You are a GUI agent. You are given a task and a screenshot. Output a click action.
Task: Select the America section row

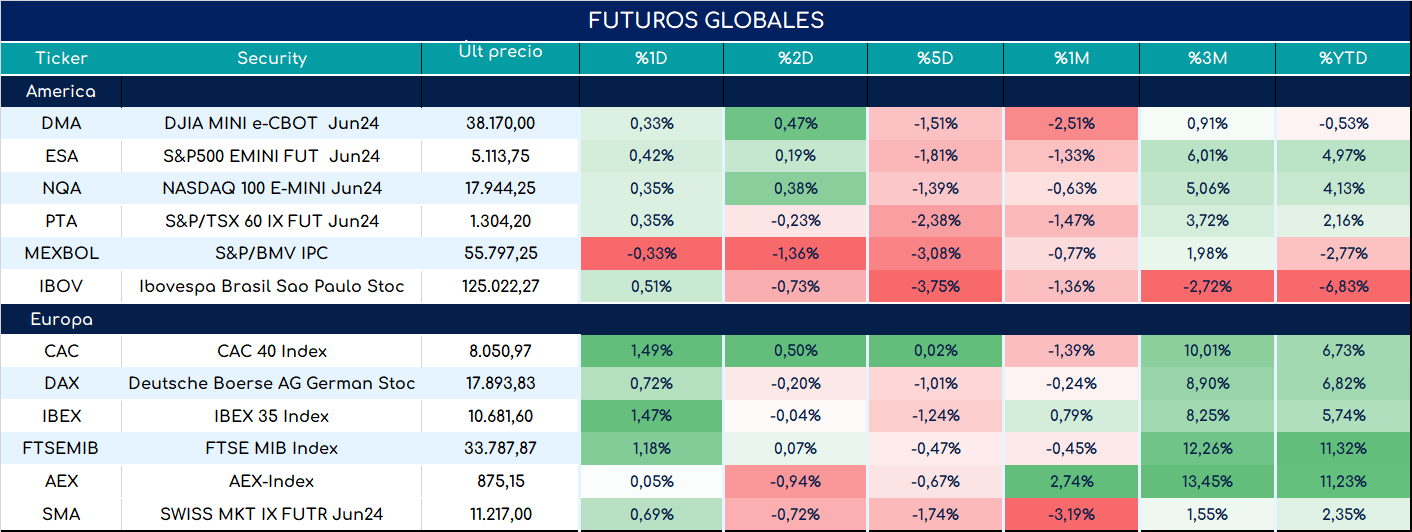[706, 91]
